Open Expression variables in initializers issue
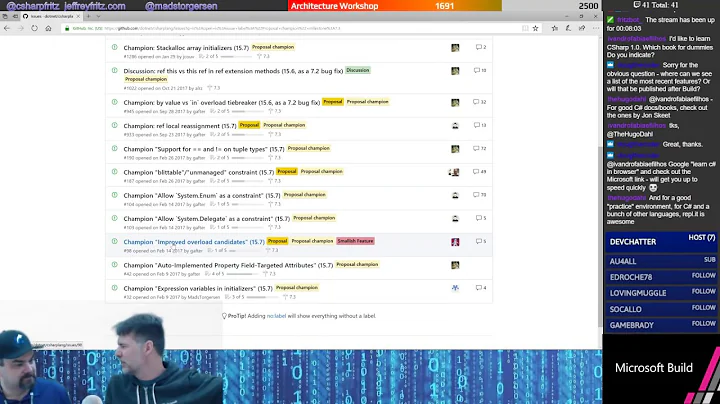720x404 pixels. pos(198,289)
